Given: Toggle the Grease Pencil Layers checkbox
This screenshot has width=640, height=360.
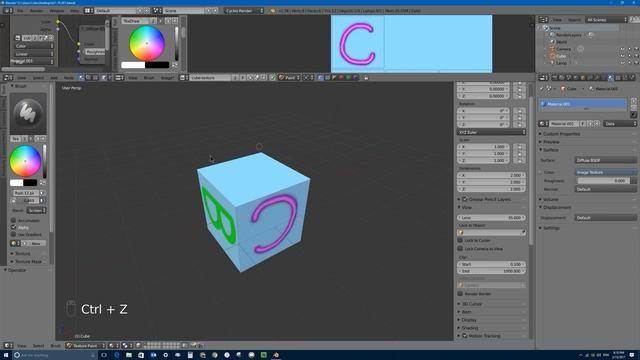Looking at the screenshot, I should (464, 200).
